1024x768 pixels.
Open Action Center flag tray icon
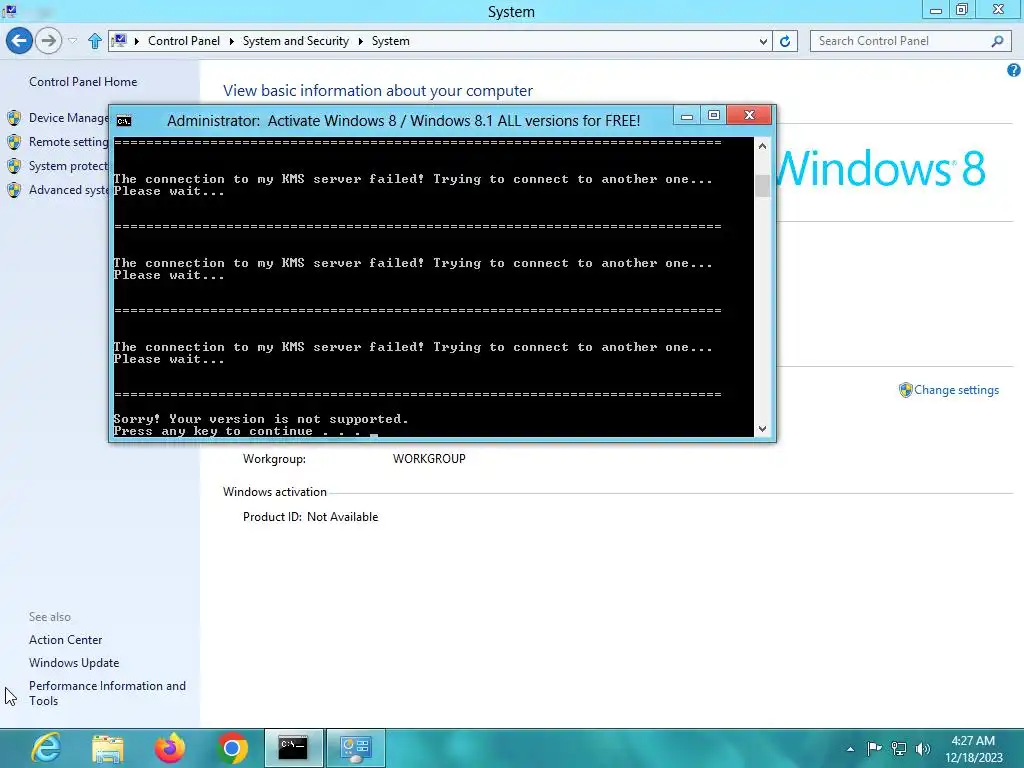point(874,749)
